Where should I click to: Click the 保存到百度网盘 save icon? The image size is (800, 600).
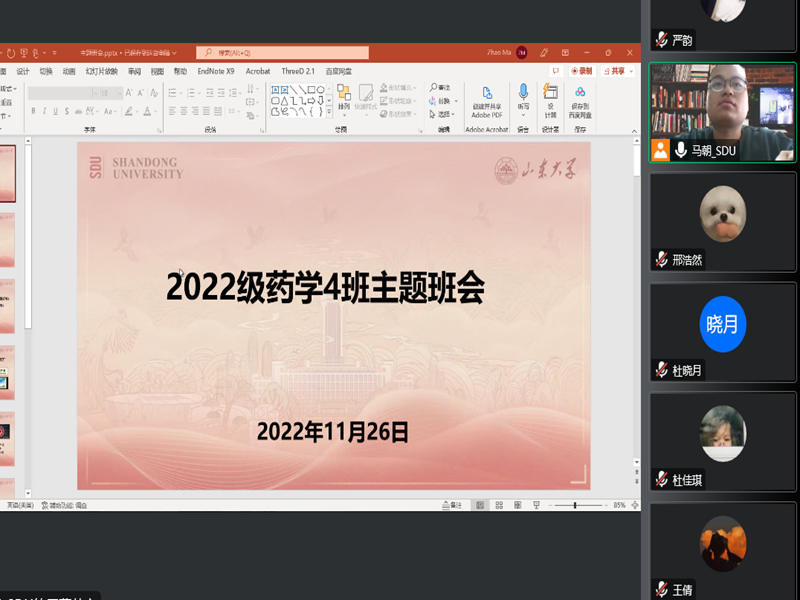580,98
